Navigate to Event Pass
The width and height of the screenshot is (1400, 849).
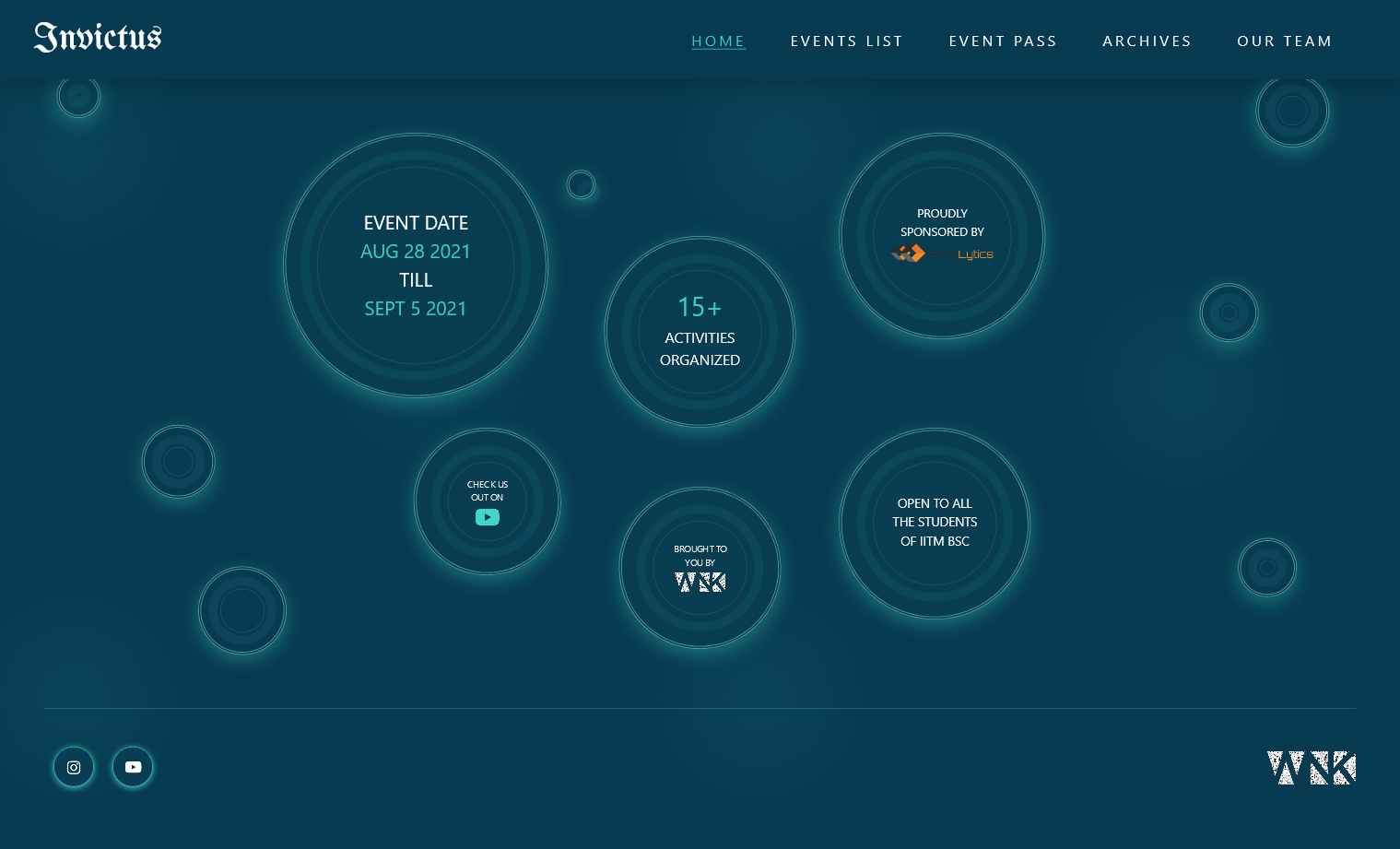tap(1003, 41)
